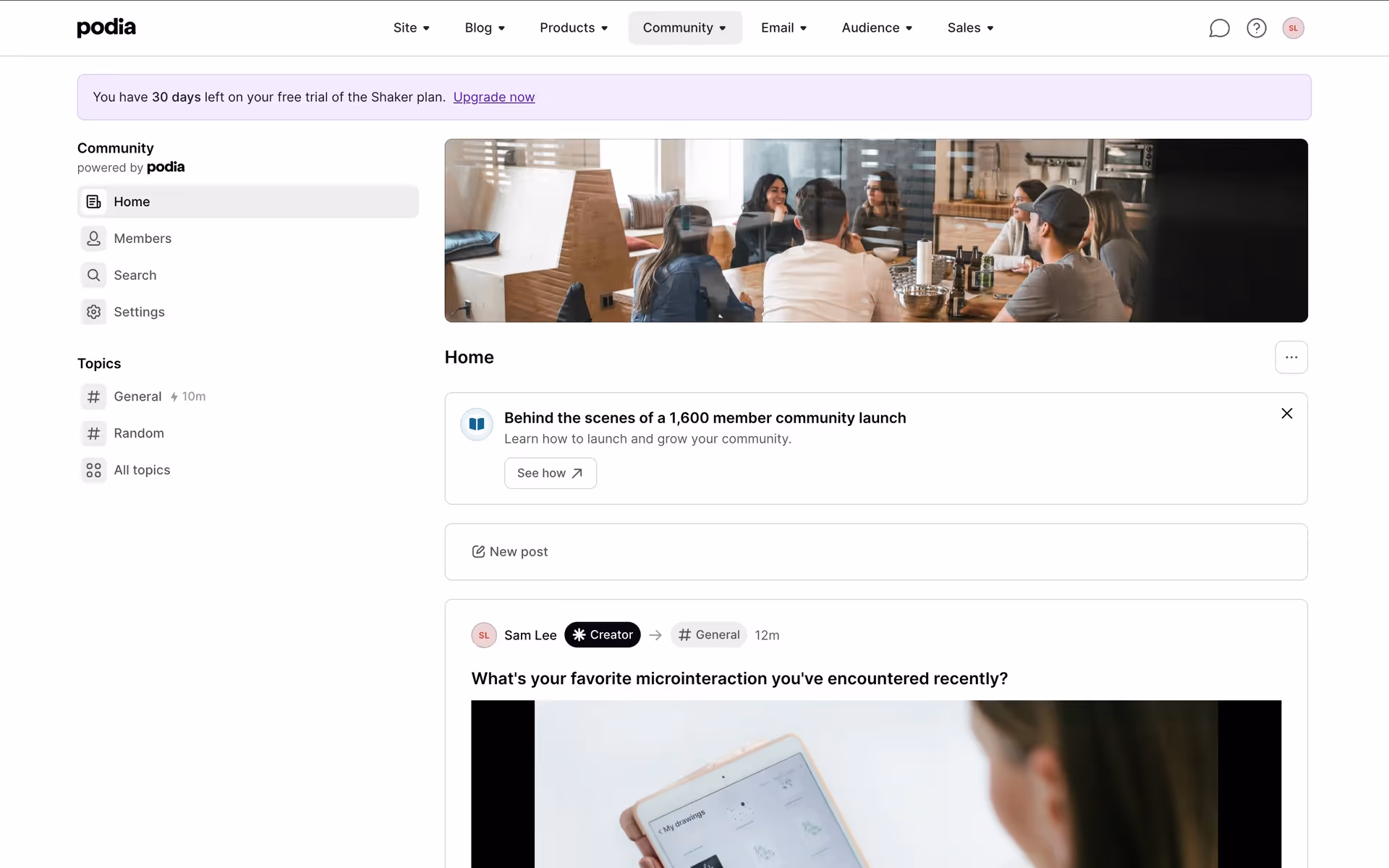
Task: Open the SL account avatar menu
Action: click(1293, 28)
